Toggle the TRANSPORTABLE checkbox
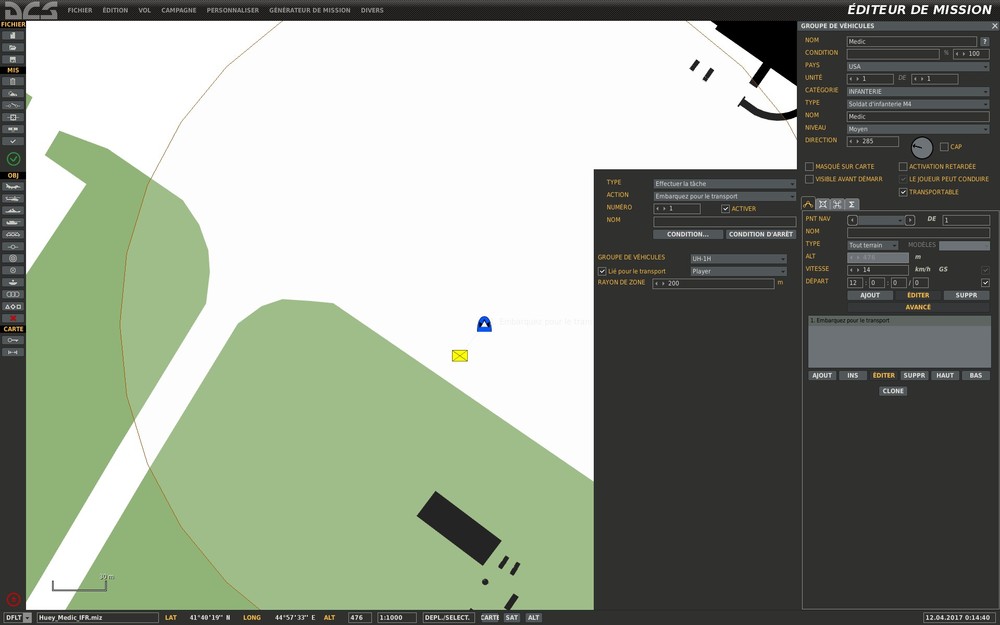This screenshot has height=625, width=1000. click(x=903, y=192)
